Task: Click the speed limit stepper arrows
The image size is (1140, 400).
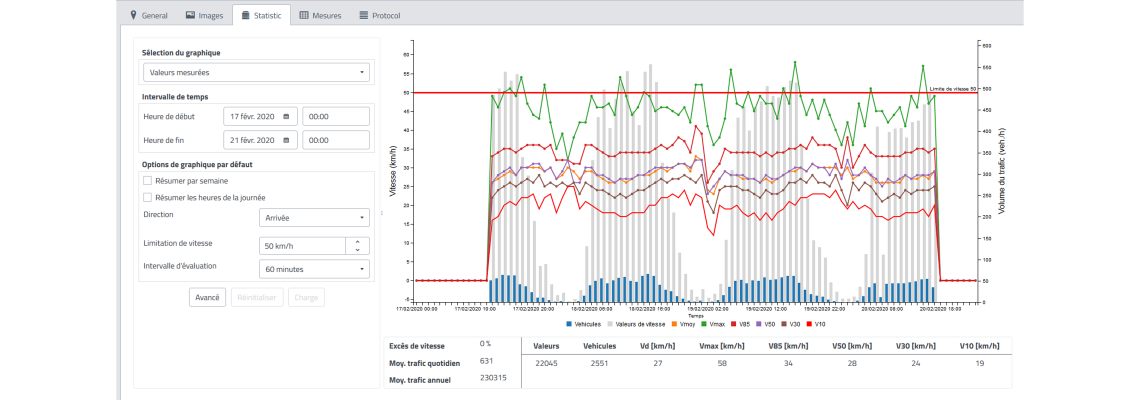Action: point(358,245)
